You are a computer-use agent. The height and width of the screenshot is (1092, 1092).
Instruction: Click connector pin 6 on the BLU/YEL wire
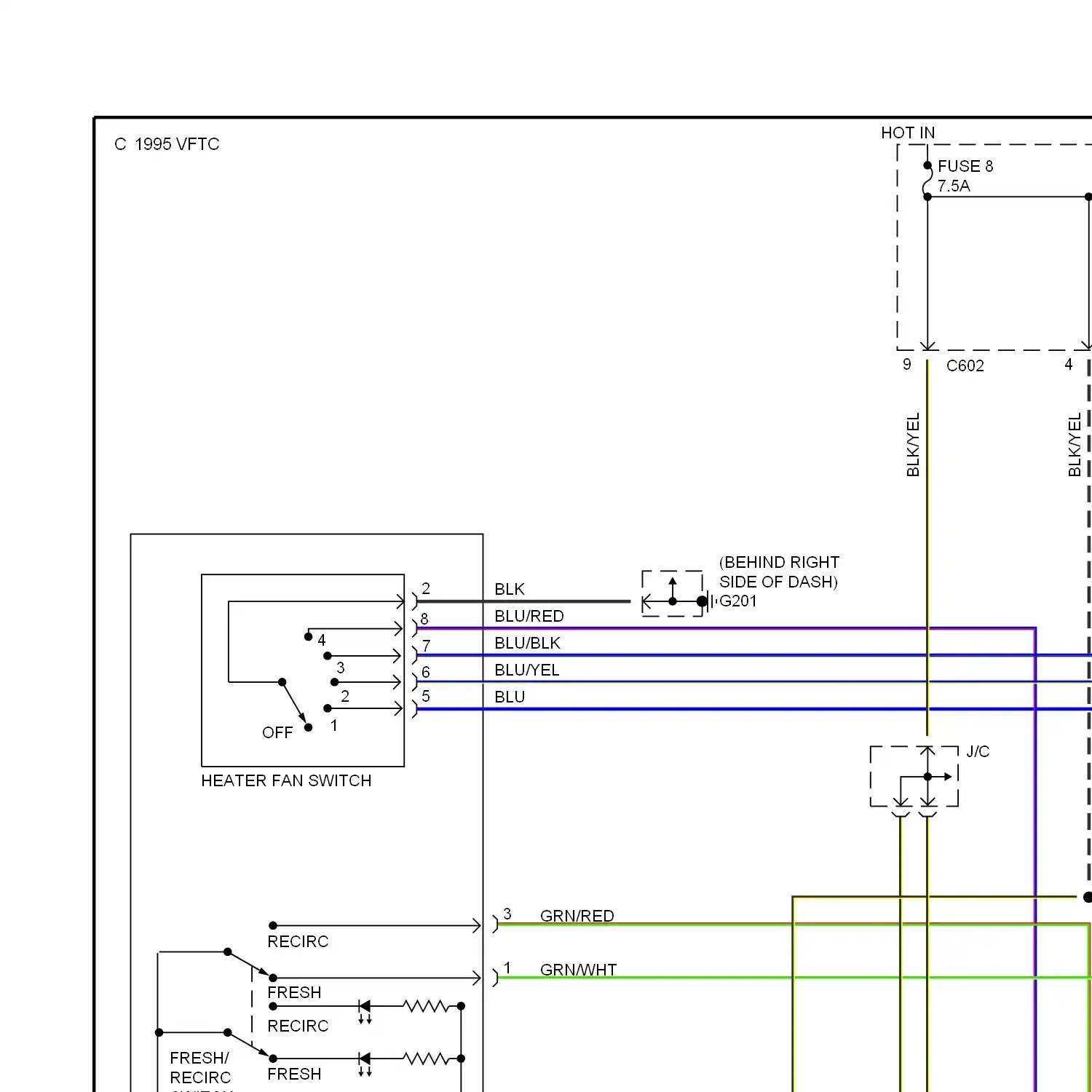pos(426,672)
